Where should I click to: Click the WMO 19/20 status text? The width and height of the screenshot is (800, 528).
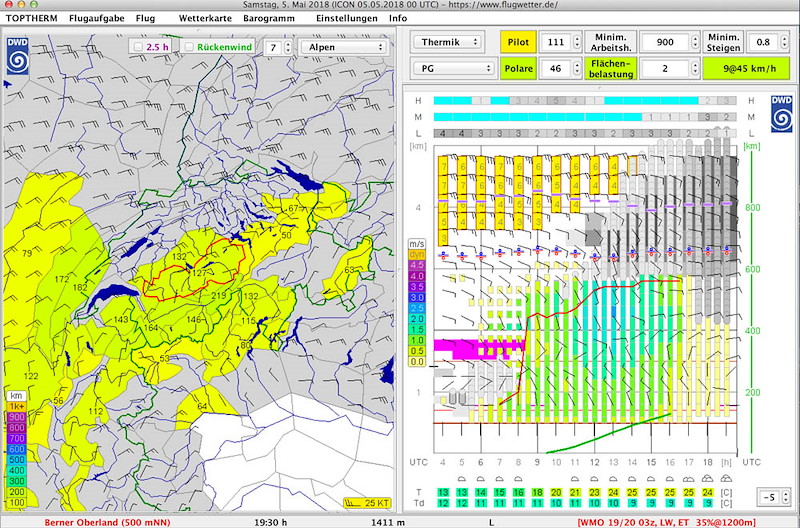click(x=666, y=522)
